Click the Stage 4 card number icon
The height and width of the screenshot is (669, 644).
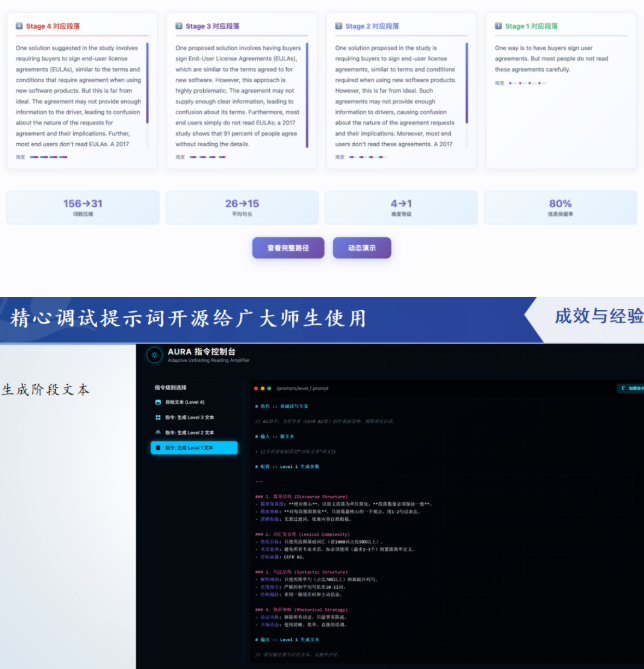pyautogui.click(x=19, y=26)
